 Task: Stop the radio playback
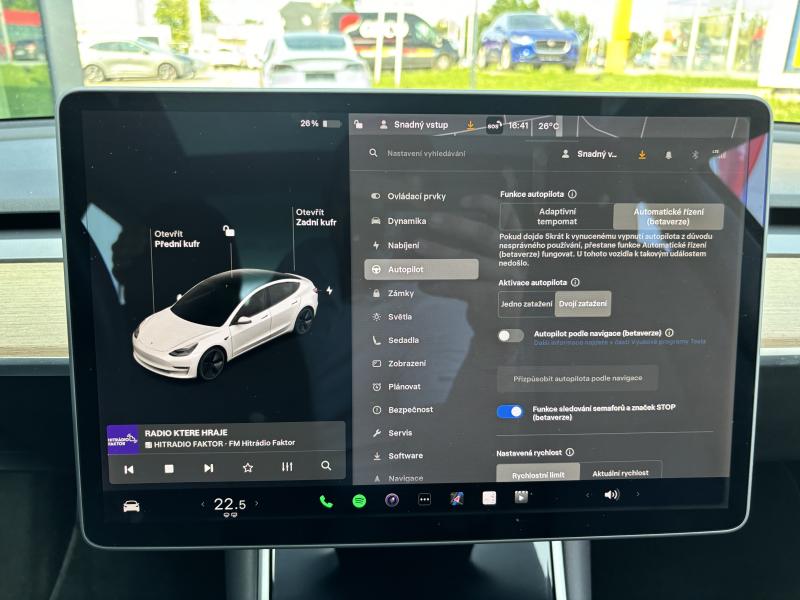click(x=169, y=468)
